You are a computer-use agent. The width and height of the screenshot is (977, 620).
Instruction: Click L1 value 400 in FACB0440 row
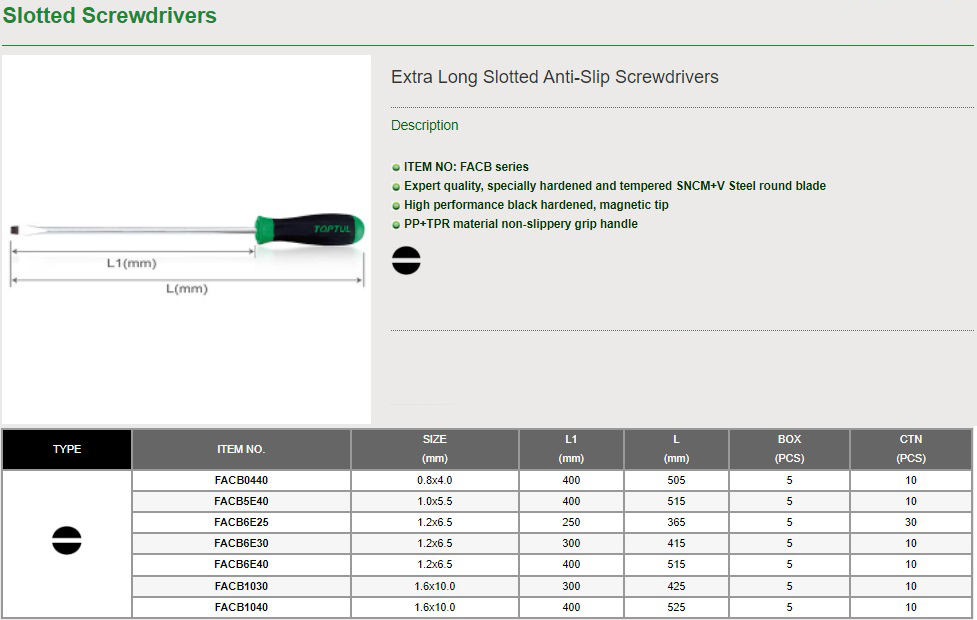[x=571, y=480]
